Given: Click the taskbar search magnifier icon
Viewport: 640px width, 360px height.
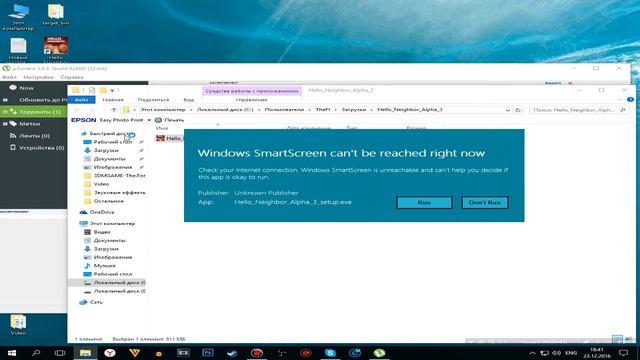Looking at the screenshot, I should click(x=36, y=353).
